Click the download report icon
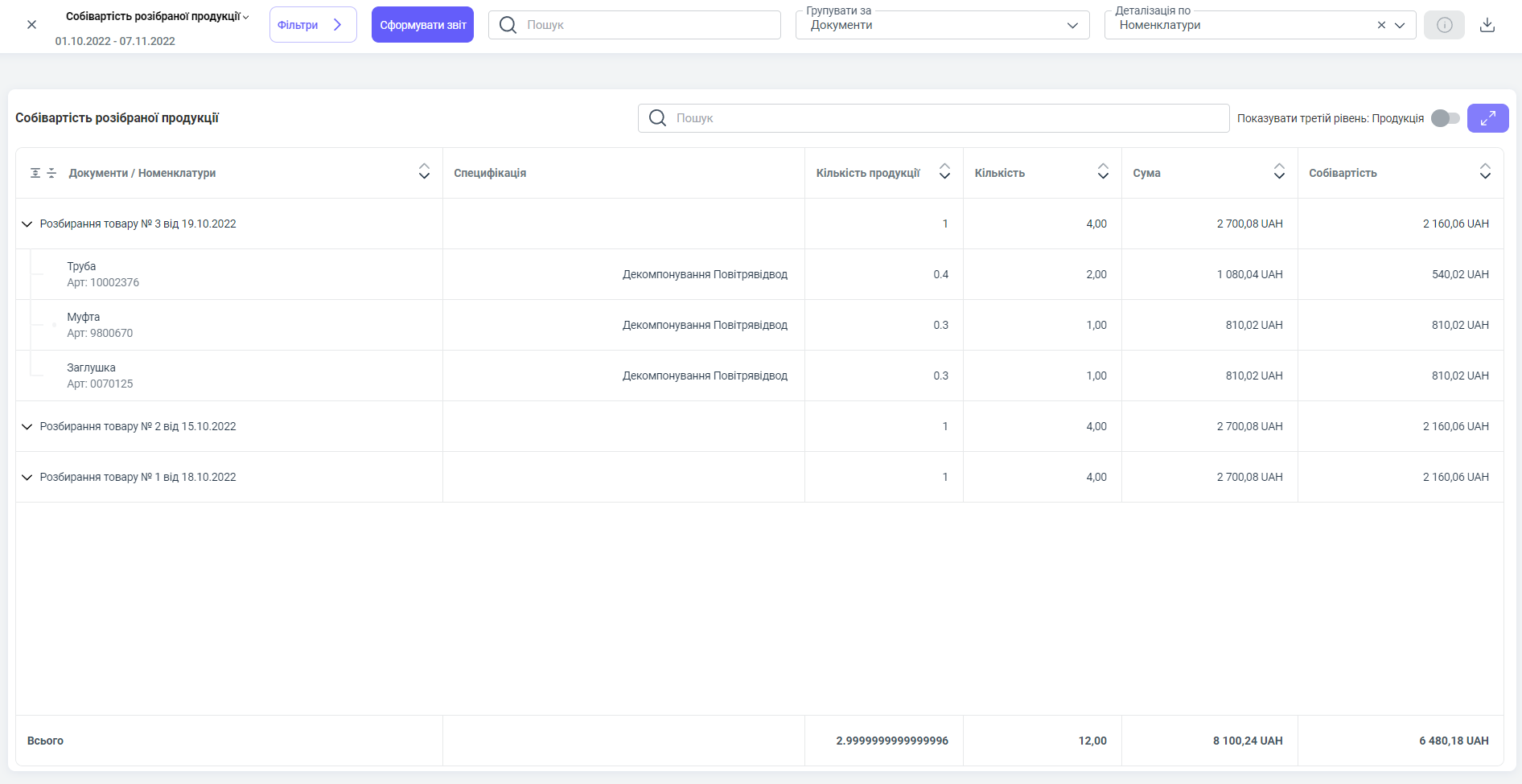 1487,25
